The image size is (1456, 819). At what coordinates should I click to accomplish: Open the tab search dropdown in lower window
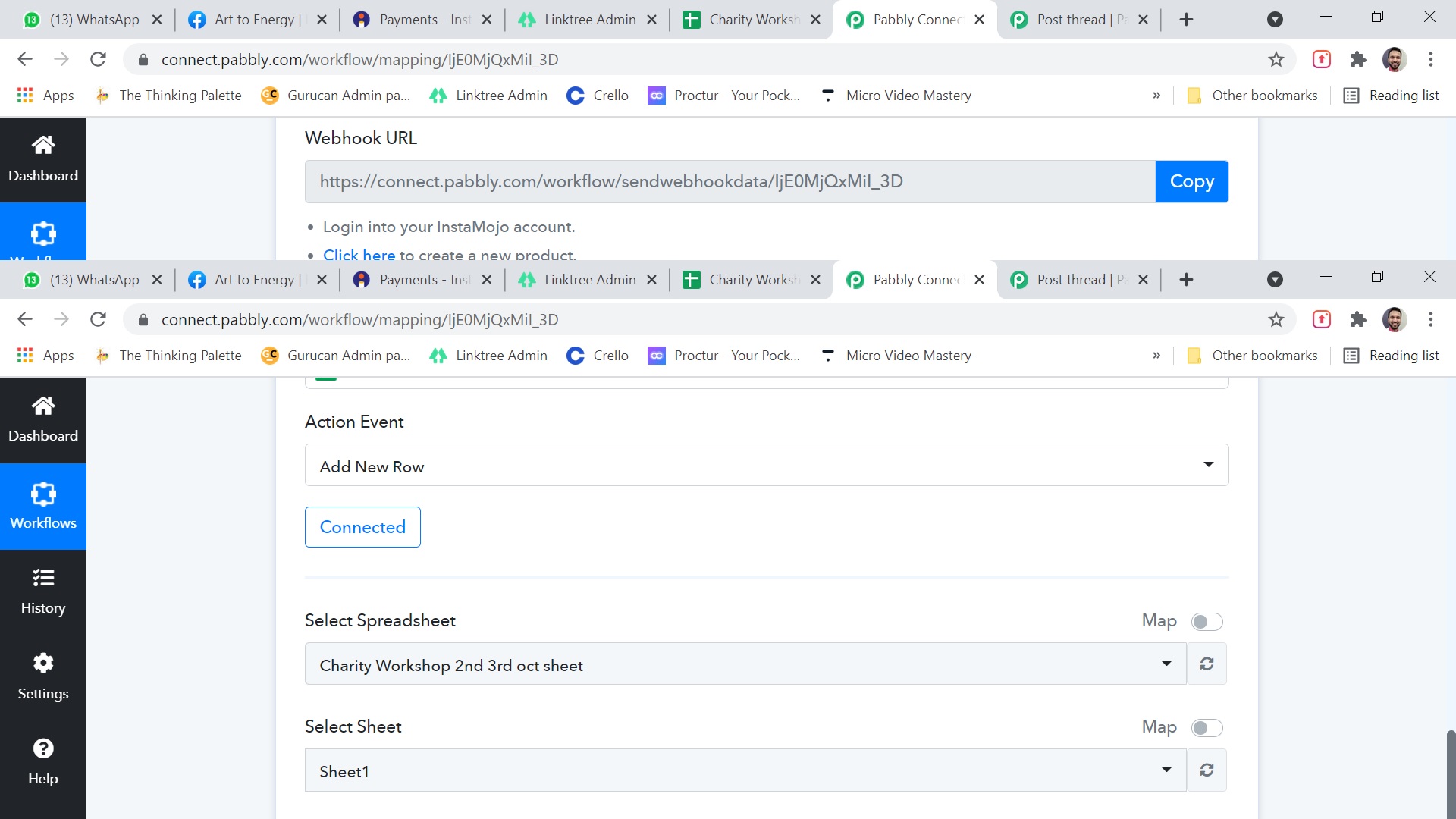click(1276, 280)
